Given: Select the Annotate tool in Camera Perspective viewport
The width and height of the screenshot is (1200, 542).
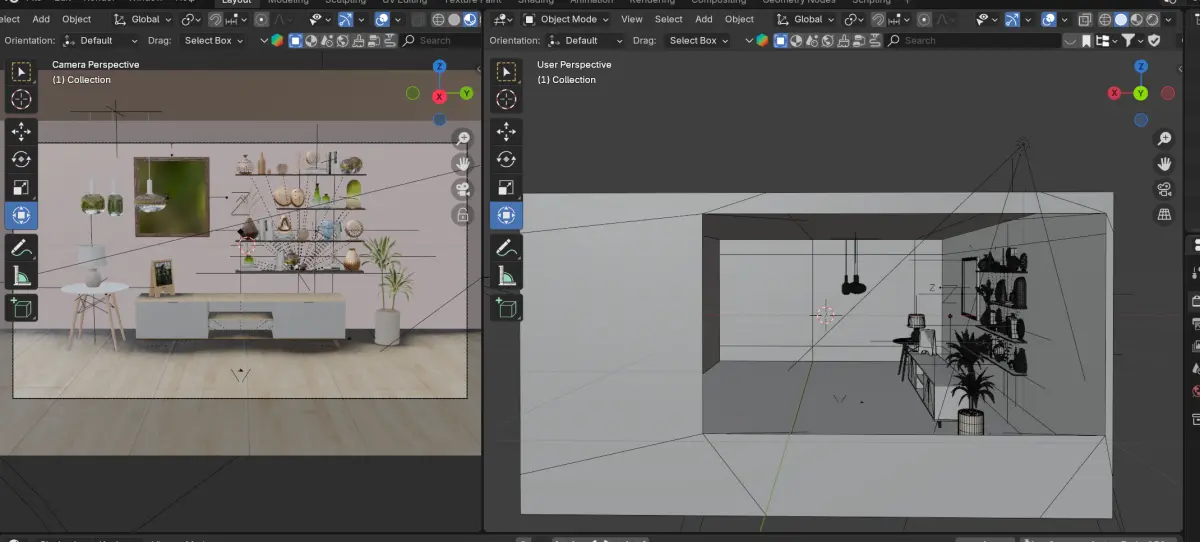Looking at the screenshot, I should (21, 247).
